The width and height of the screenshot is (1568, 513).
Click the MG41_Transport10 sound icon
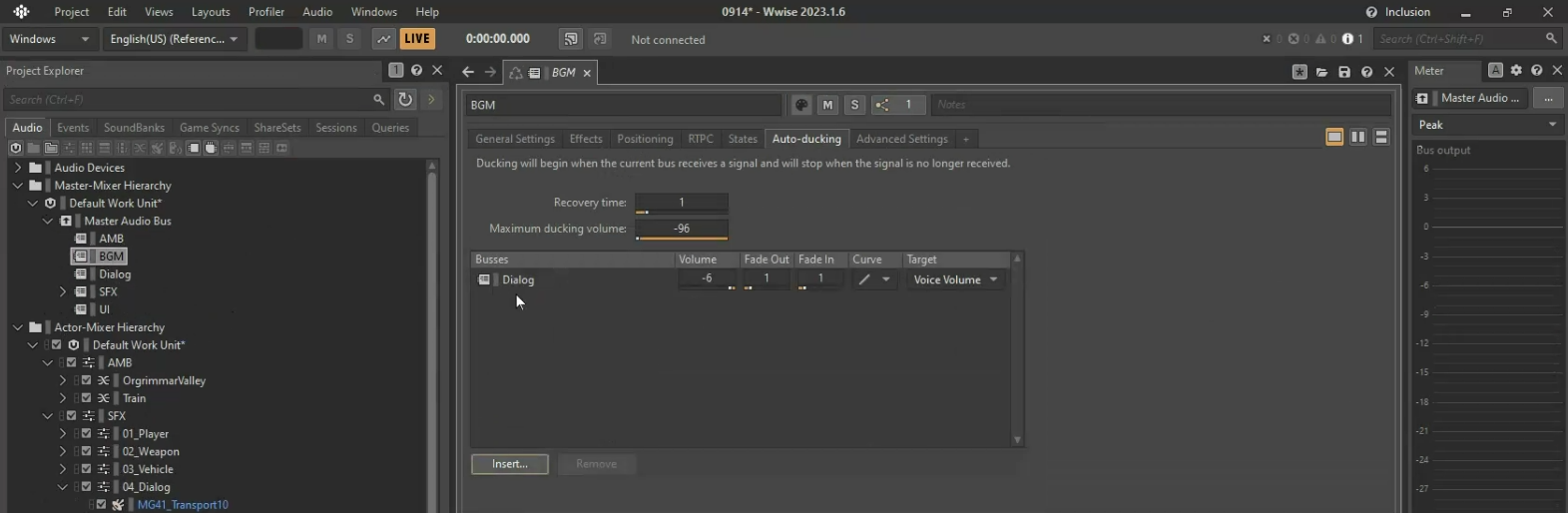tap(118, 505)
